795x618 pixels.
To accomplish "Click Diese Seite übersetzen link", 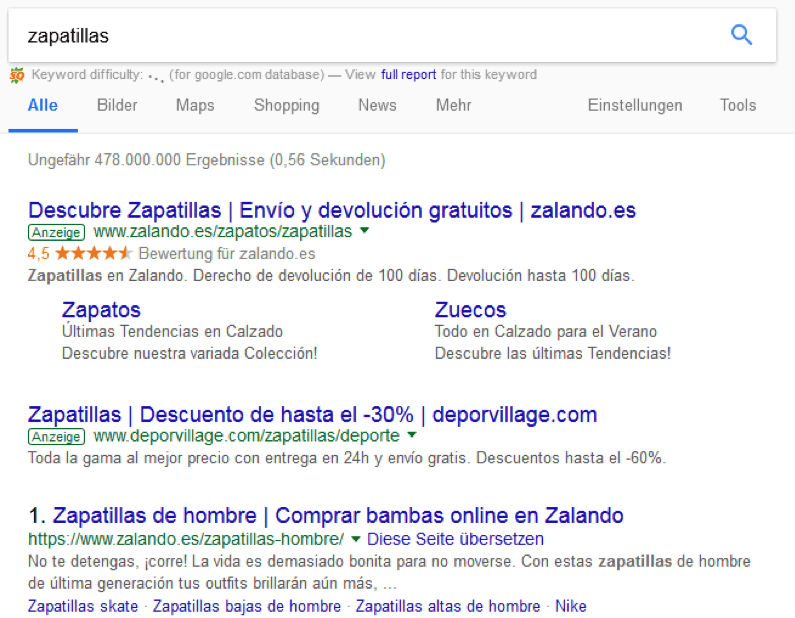I will click(x=455, y=539).
